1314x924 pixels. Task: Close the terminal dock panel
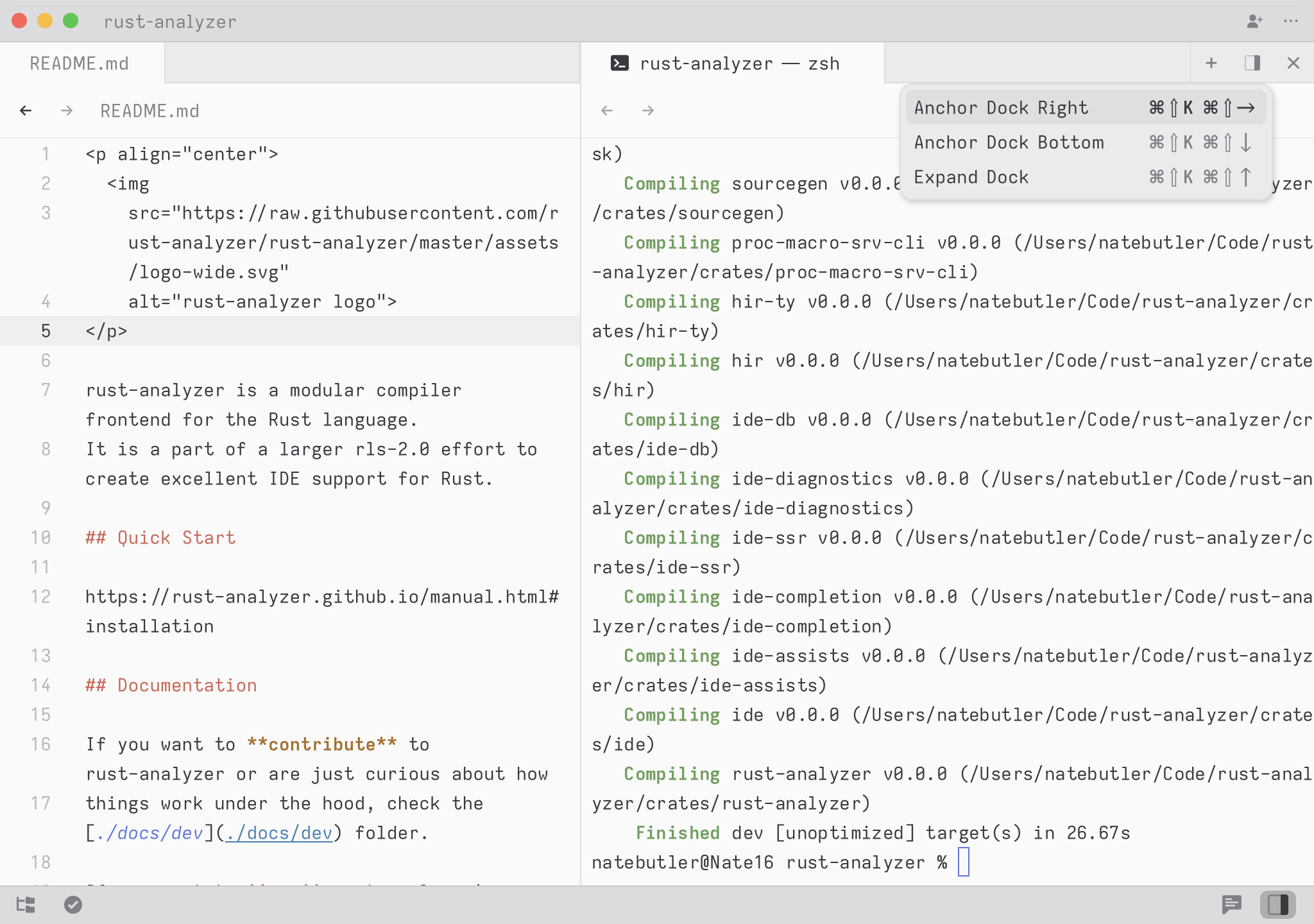[1293, 63]
